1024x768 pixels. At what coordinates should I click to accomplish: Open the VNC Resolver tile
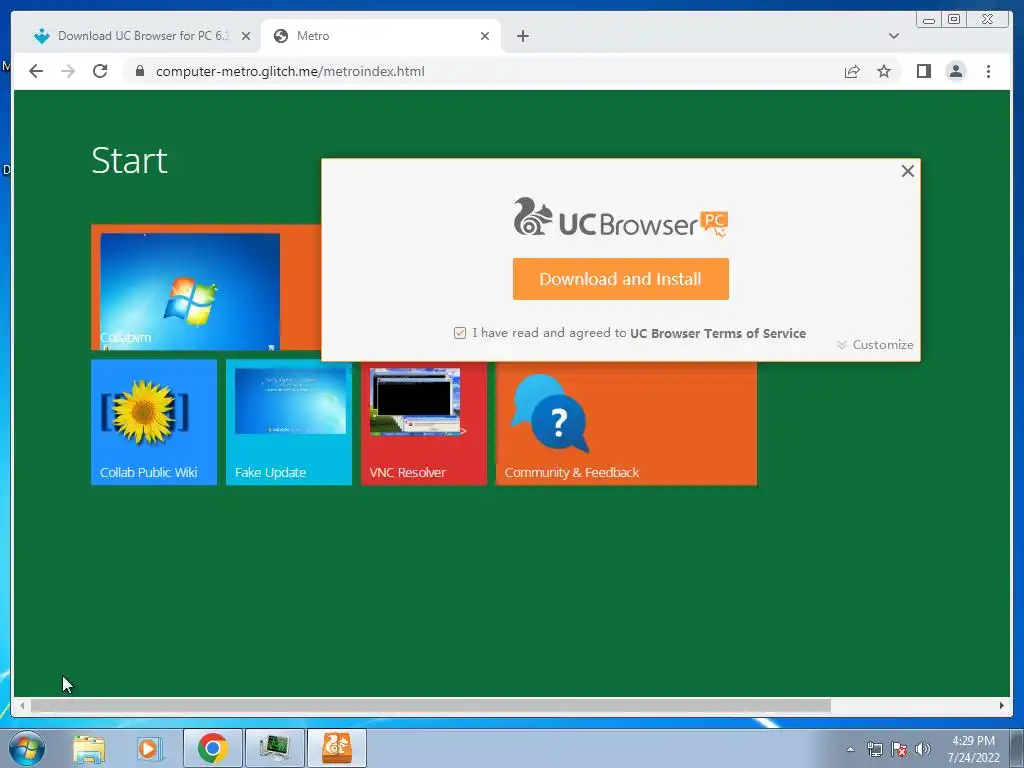pos(424,423)
